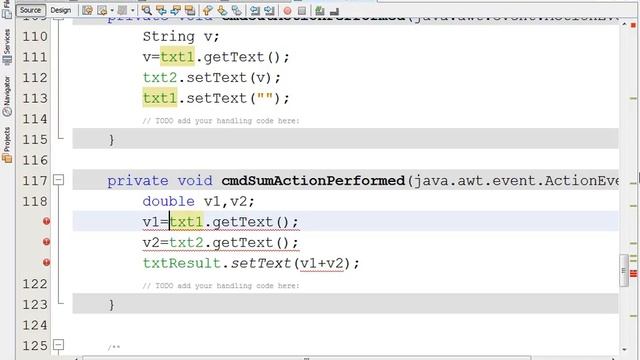Open the Services side panel
Image resolution: width=640 pixels, height=360 pixels.
(7, 47)
